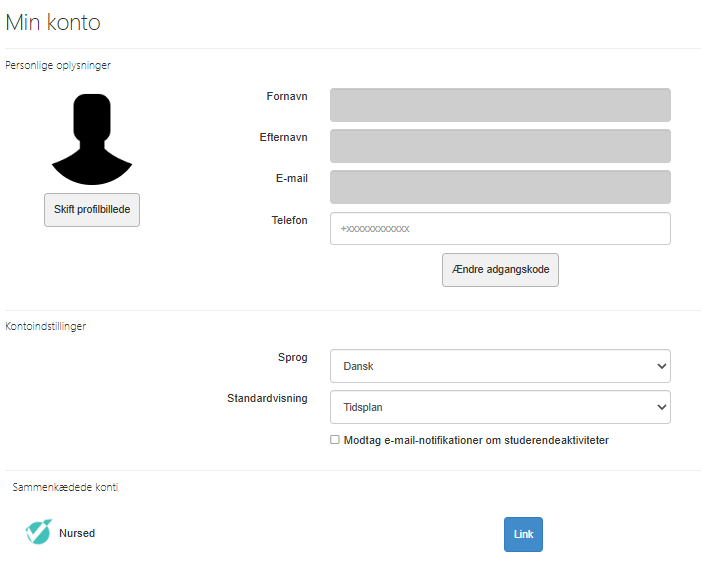The height and width of the screenshot is (566, 702).
Task: Click the Ændre adgangskode button
Action: (500, 270)
